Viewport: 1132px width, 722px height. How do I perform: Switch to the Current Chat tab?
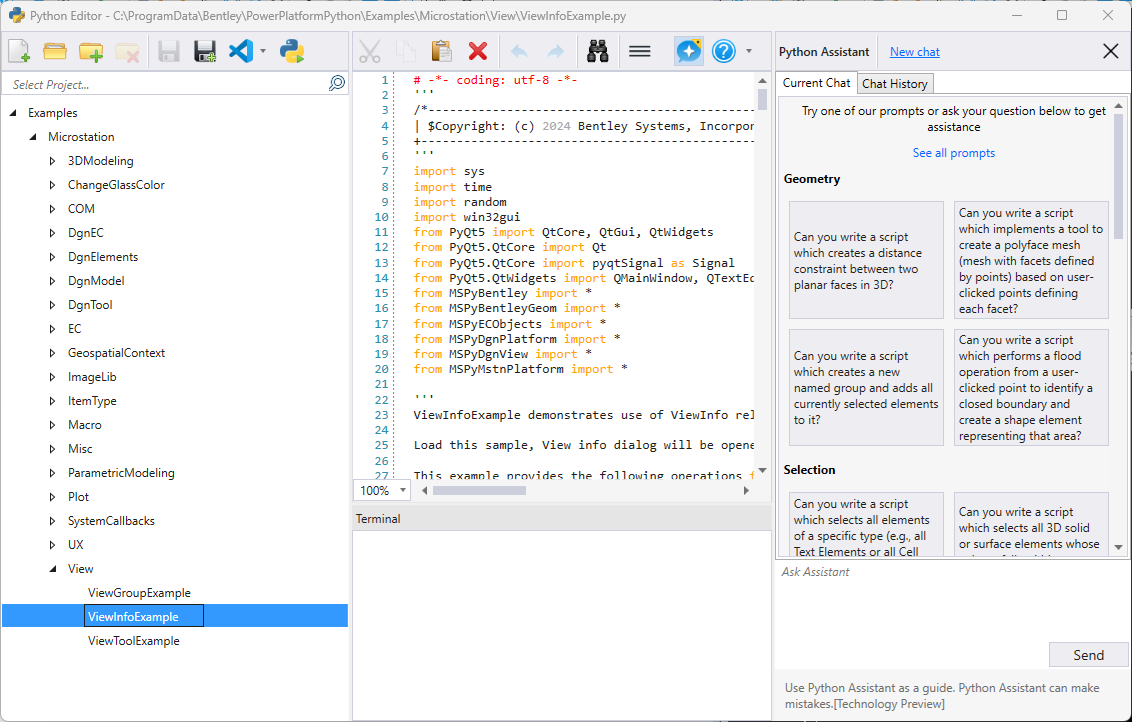coord(817,83)
